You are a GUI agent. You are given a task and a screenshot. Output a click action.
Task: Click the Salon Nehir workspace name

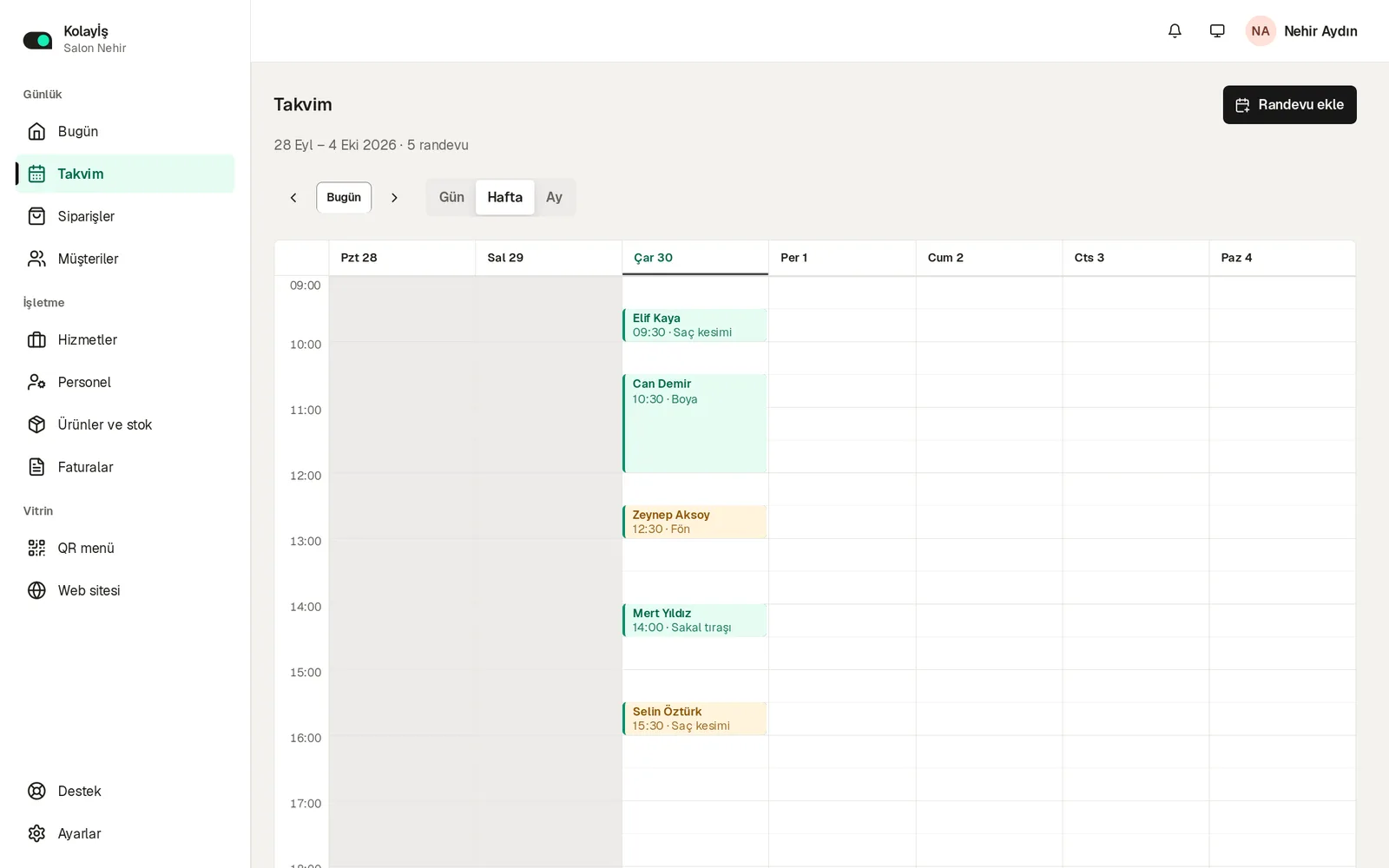click(x=95, y=49)
